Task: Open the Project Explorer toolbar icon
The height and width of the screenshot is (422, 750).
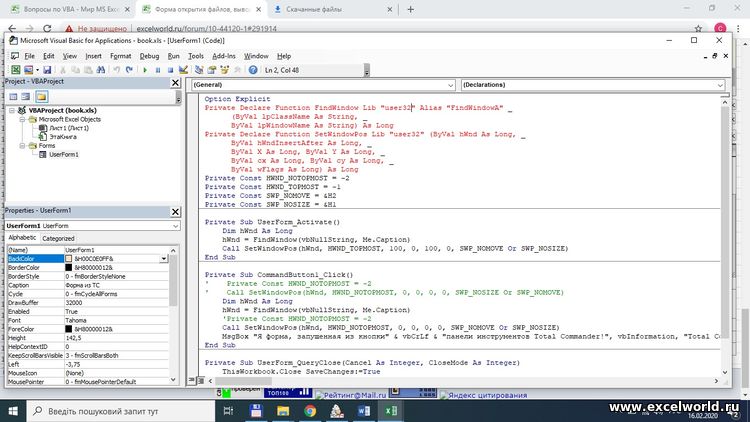Action: pos(199,70)
